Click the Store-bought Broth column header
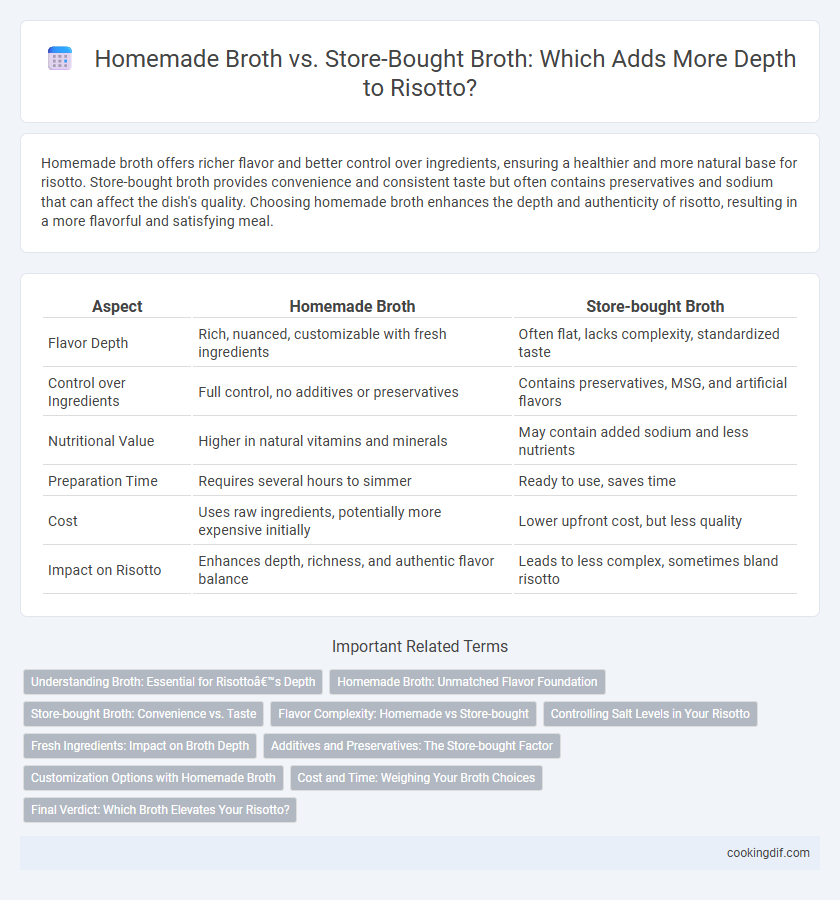Viewport: 840px width, 900px height. pyautogui.click(x=655, y=307)
